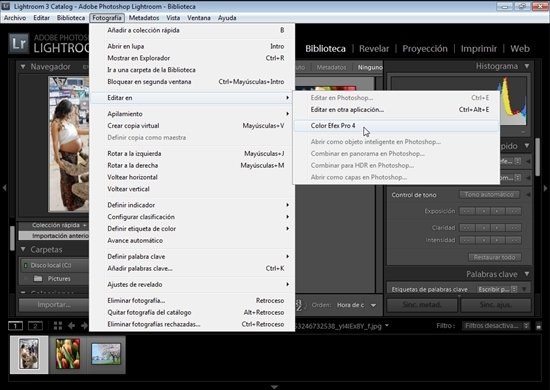This screenshot has height=390, width=550.
Task: Decrease Exposición with large step button
Action: [x=467, y=211]
